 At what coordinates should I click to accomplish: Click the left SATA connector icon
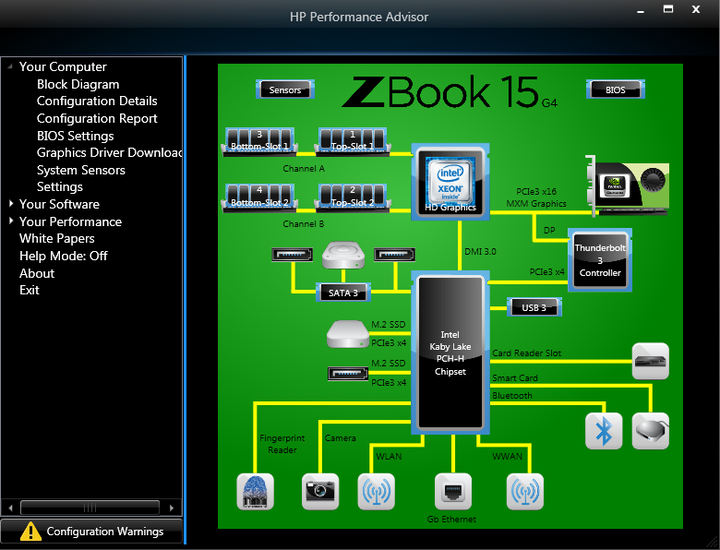coord(292,254)
